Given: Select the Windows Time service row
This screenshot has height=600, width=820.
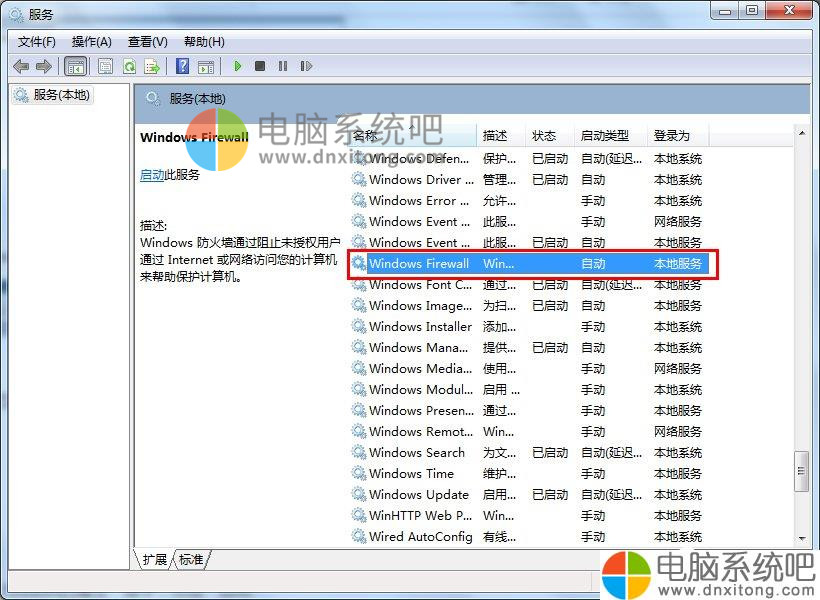Looking at the screenshot, I should coord(529,473).
